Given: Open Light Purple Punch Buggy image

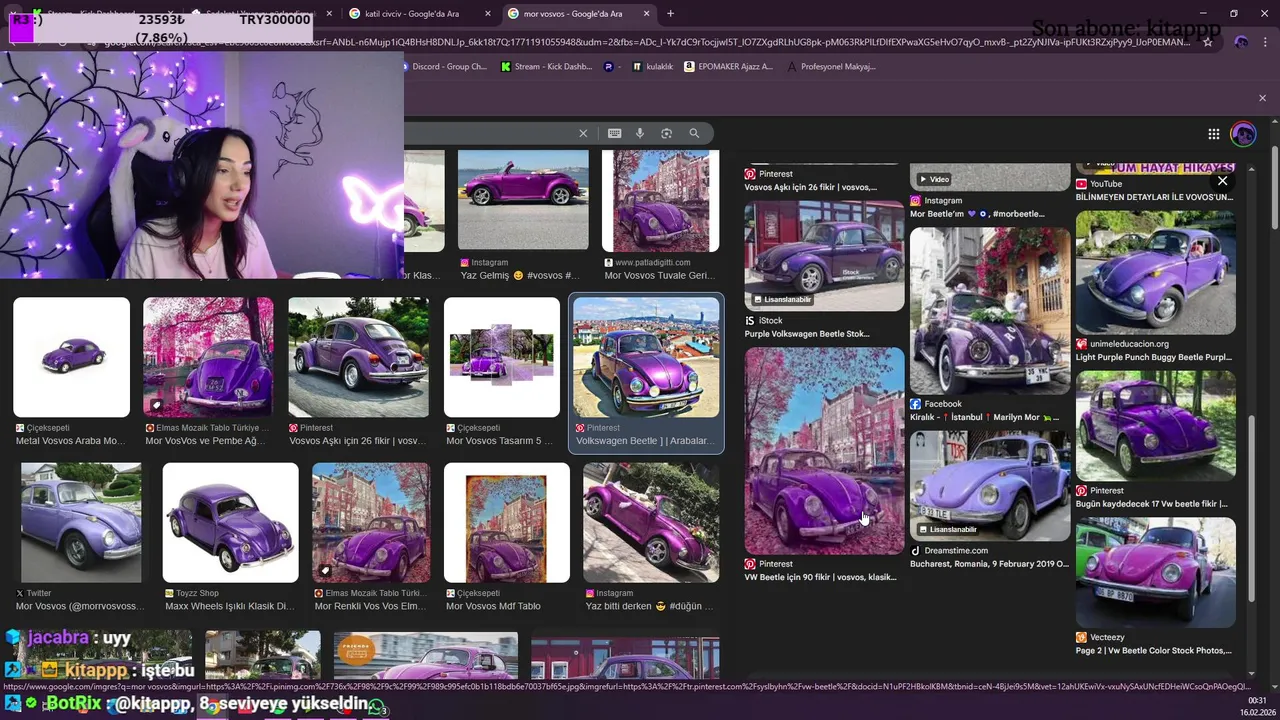Looking at the screenshot, I should (1156, 272).
